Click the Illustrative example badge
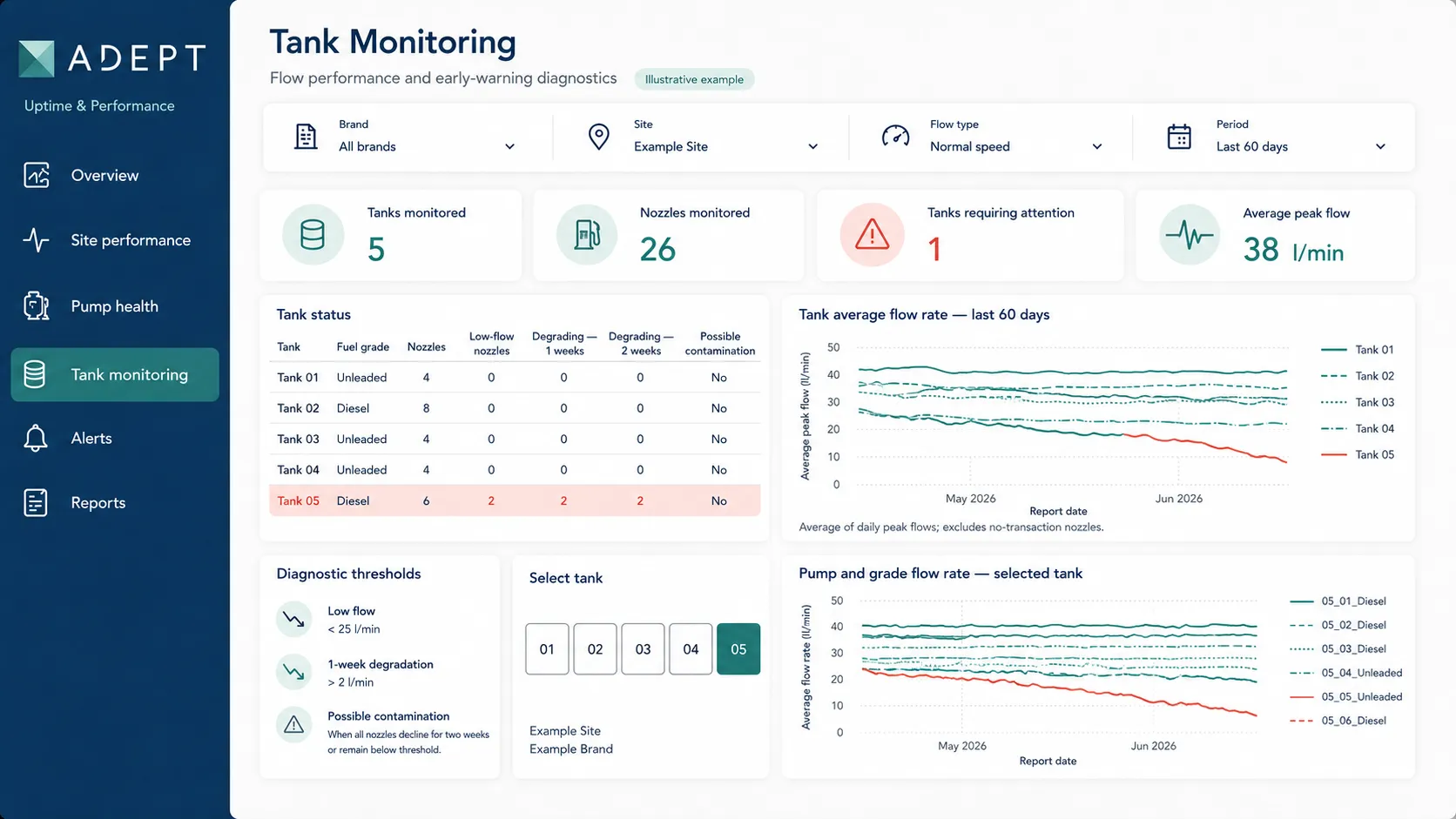 coord(694,79)
